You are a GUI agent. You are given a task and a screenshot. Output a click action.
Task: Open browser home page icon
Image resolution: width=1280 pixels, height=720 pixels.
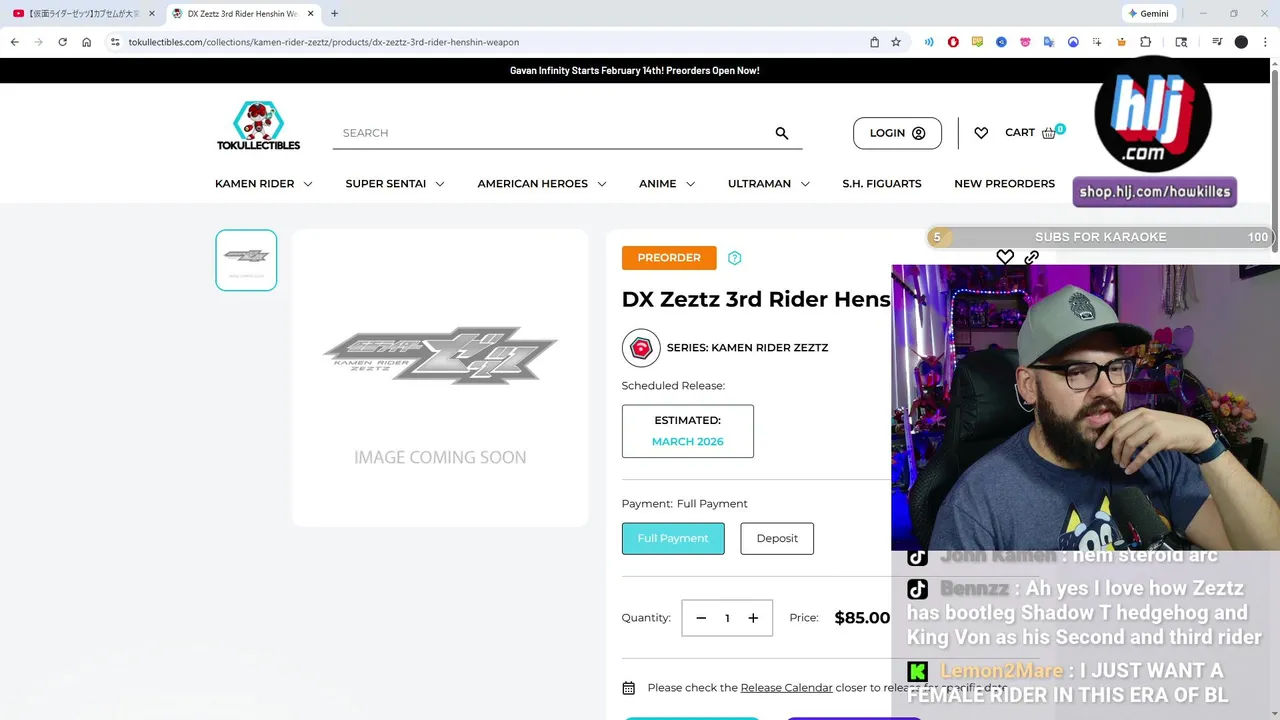86,42
